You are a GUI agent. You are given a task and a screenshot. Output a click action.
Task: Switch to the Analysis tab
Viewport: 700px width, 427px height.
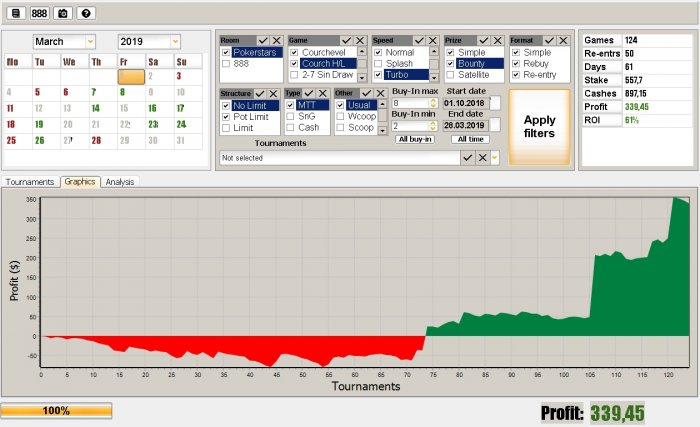tap(120, 182)
